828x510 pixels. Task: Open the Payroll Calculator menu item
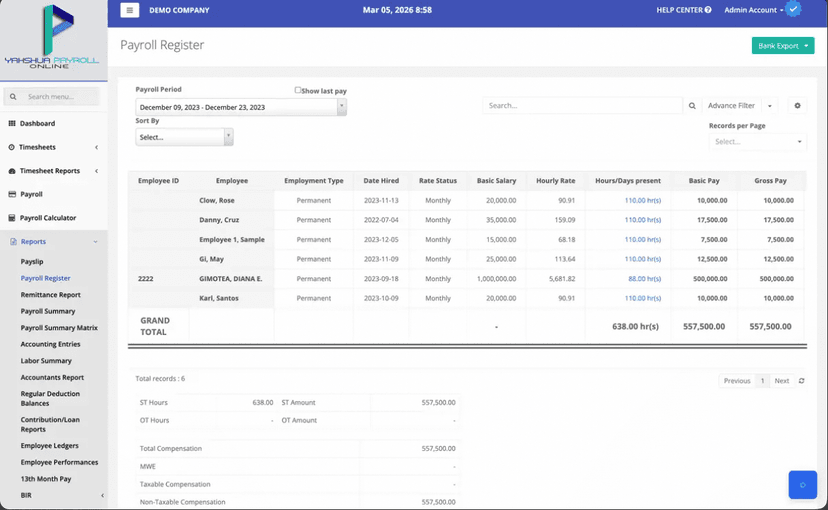pyautogui.click(x=48, y=218)
